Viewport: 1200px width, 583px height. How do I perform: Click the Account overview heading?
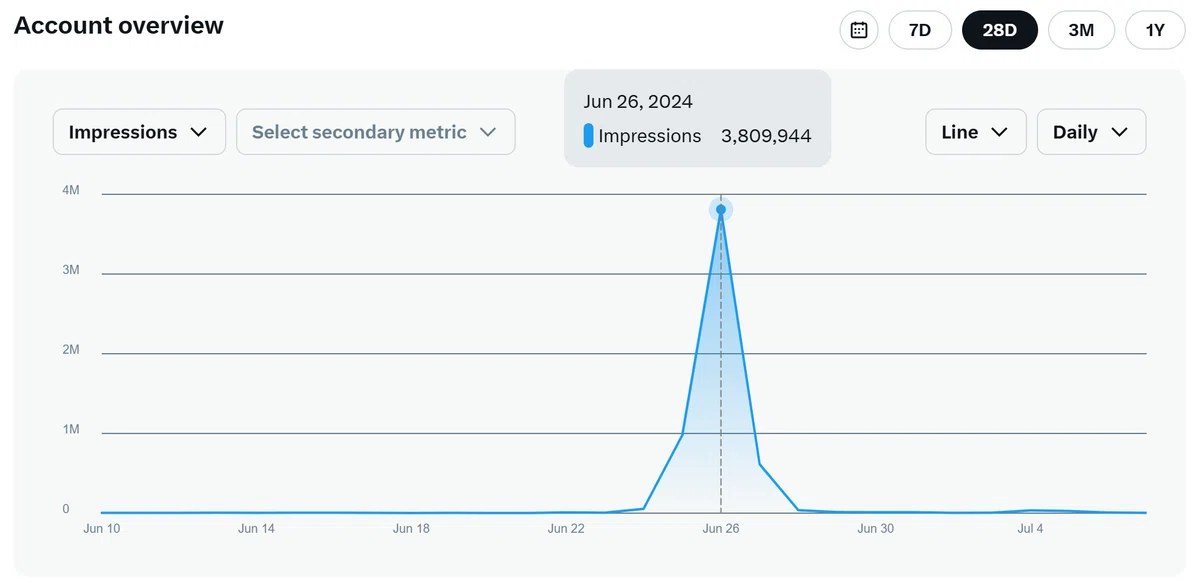(x=119, y=26)
